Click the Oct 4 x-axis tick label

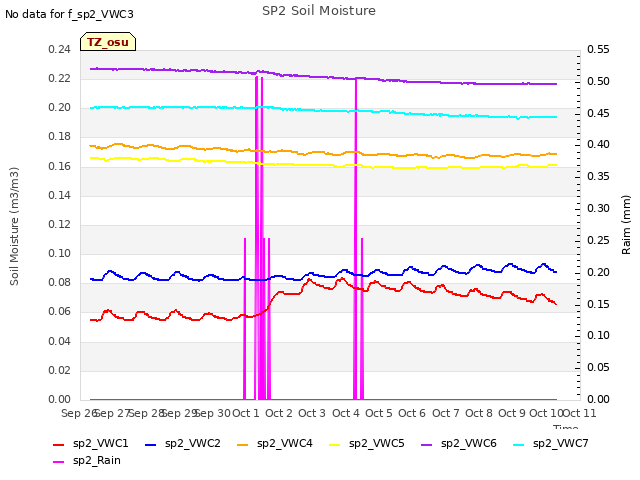[346, 413]
